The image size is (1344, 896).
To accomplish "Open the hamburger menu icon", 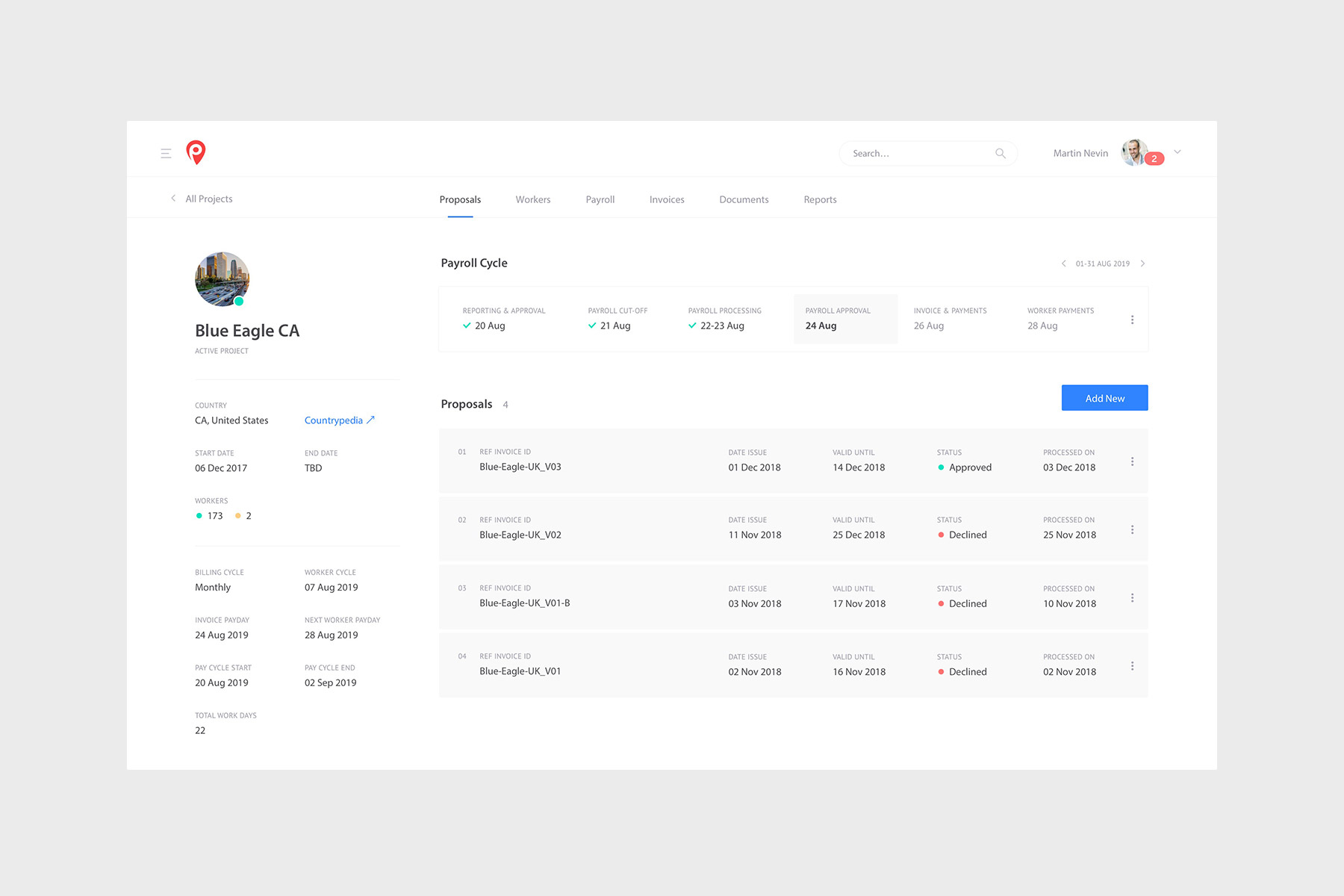I will [x=166, y=153].
